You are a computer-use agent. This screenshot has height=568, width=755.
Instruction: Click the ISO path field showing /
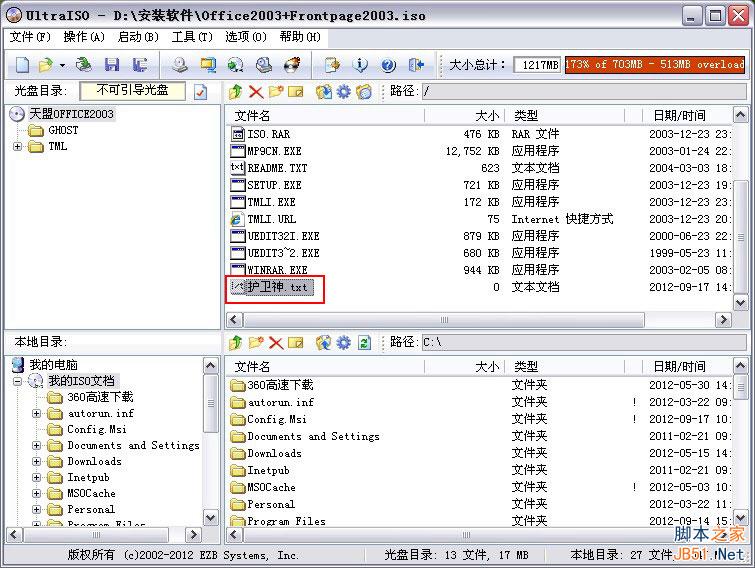[584, 91]
